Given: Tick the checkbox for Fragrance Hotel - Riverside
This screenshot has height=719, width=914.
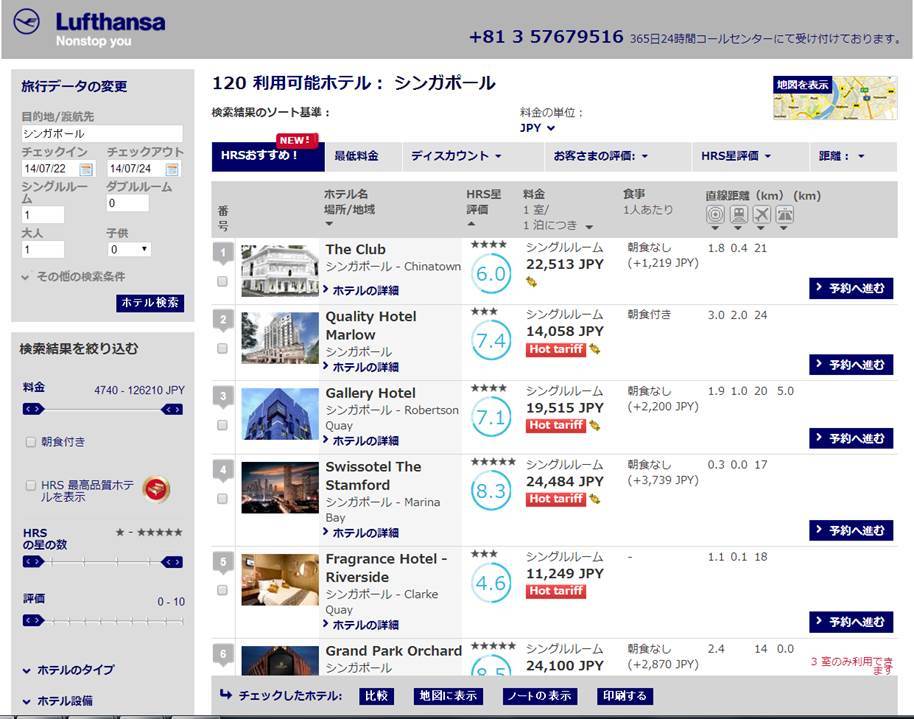Looking at the screenshot, I should click(222, 590).
